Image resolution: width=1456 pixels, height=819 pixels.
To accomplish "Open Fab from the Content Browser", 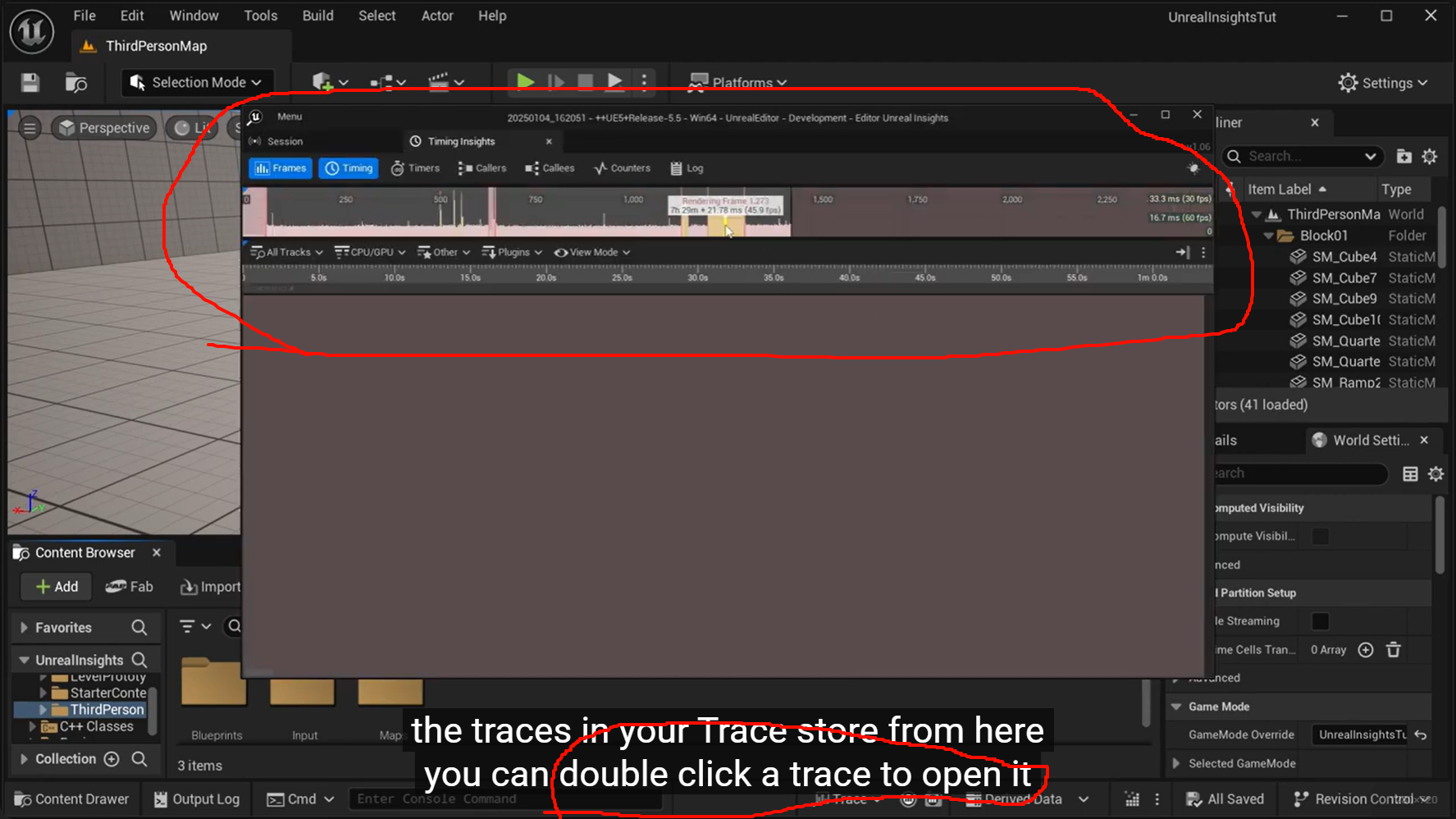I will point(130,587).
